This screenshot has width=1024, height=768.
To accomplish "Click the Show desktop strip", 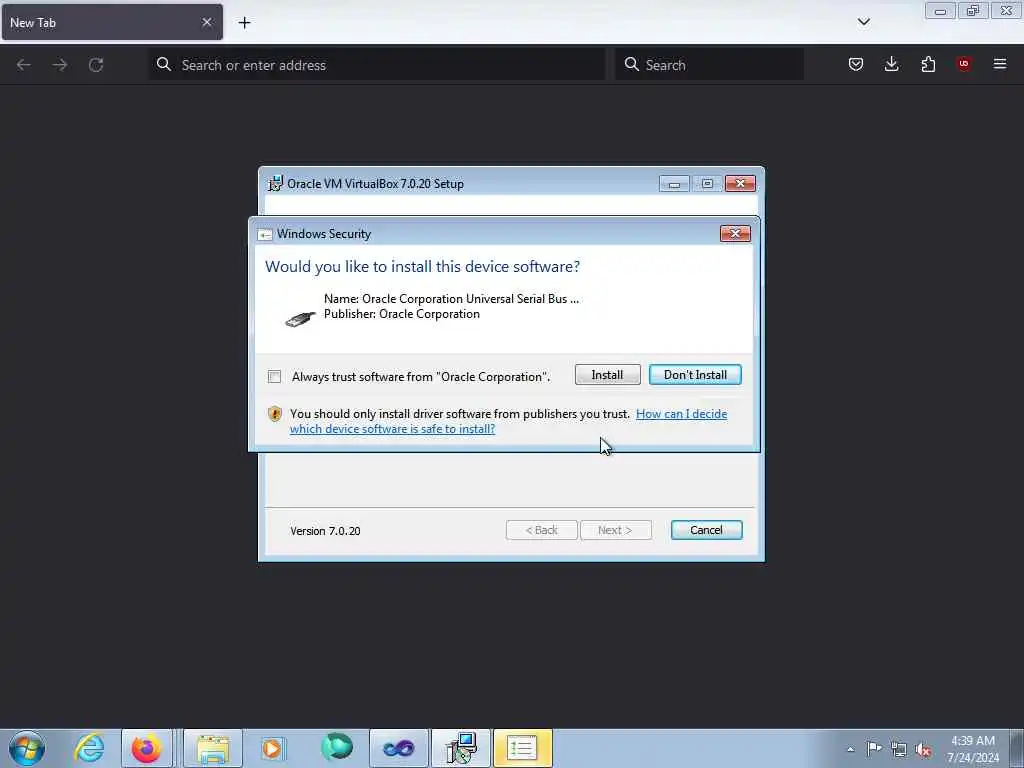I will point(1016,748).
